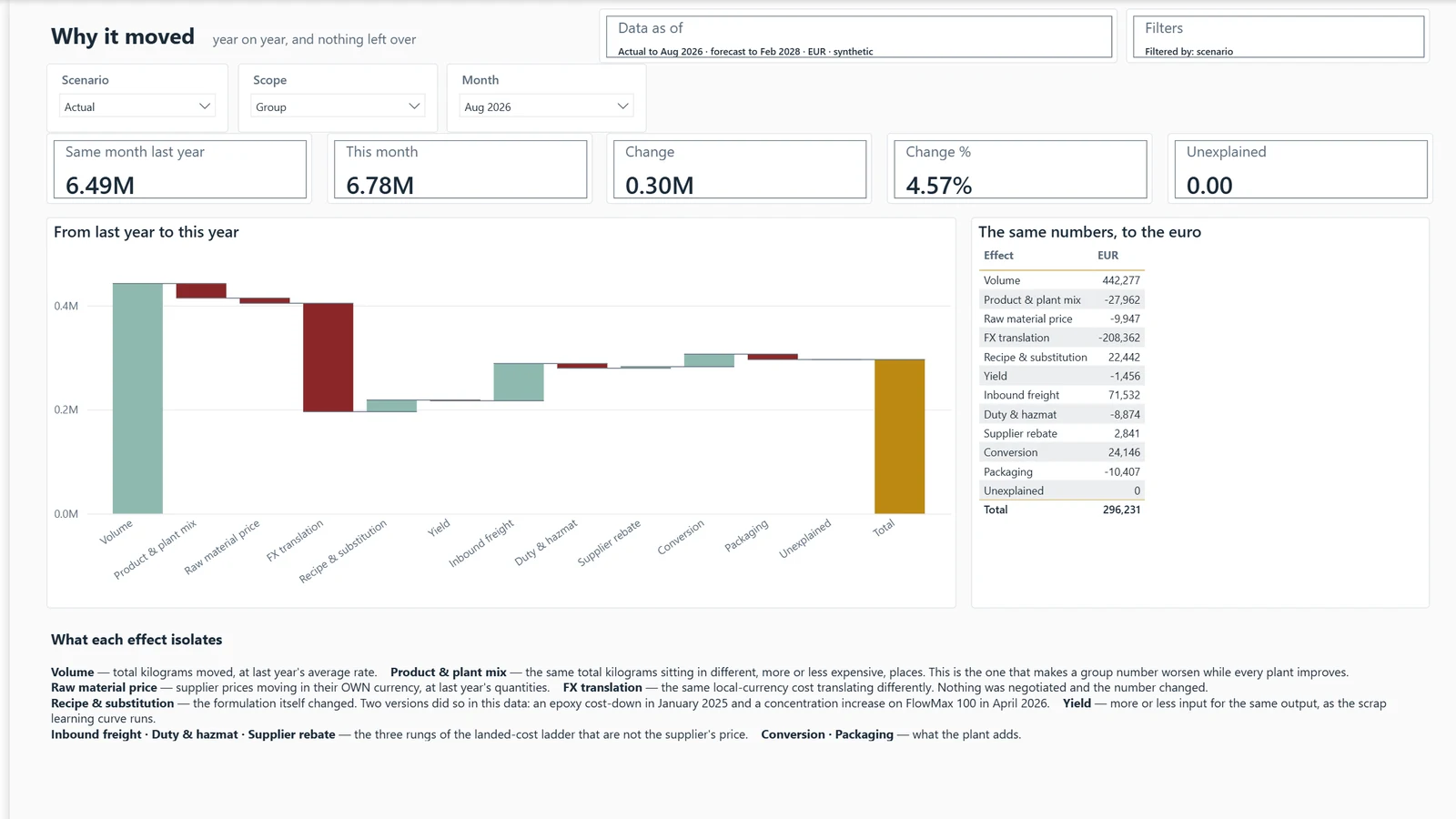Select the Product & plant mix table row
Viewport: 1456px width, 819px height.
(1061, 299)
